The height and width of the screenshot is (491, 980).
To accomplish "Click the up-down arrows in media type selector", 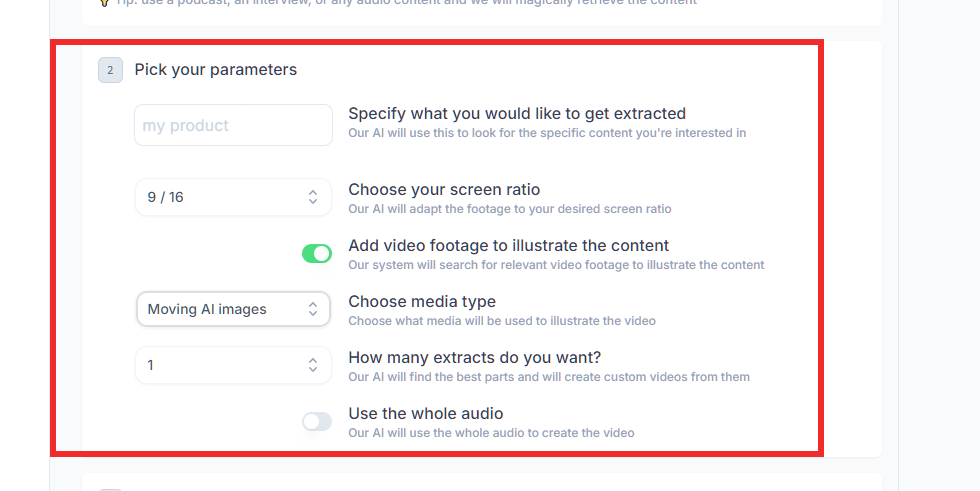I will tap(313, 309).
